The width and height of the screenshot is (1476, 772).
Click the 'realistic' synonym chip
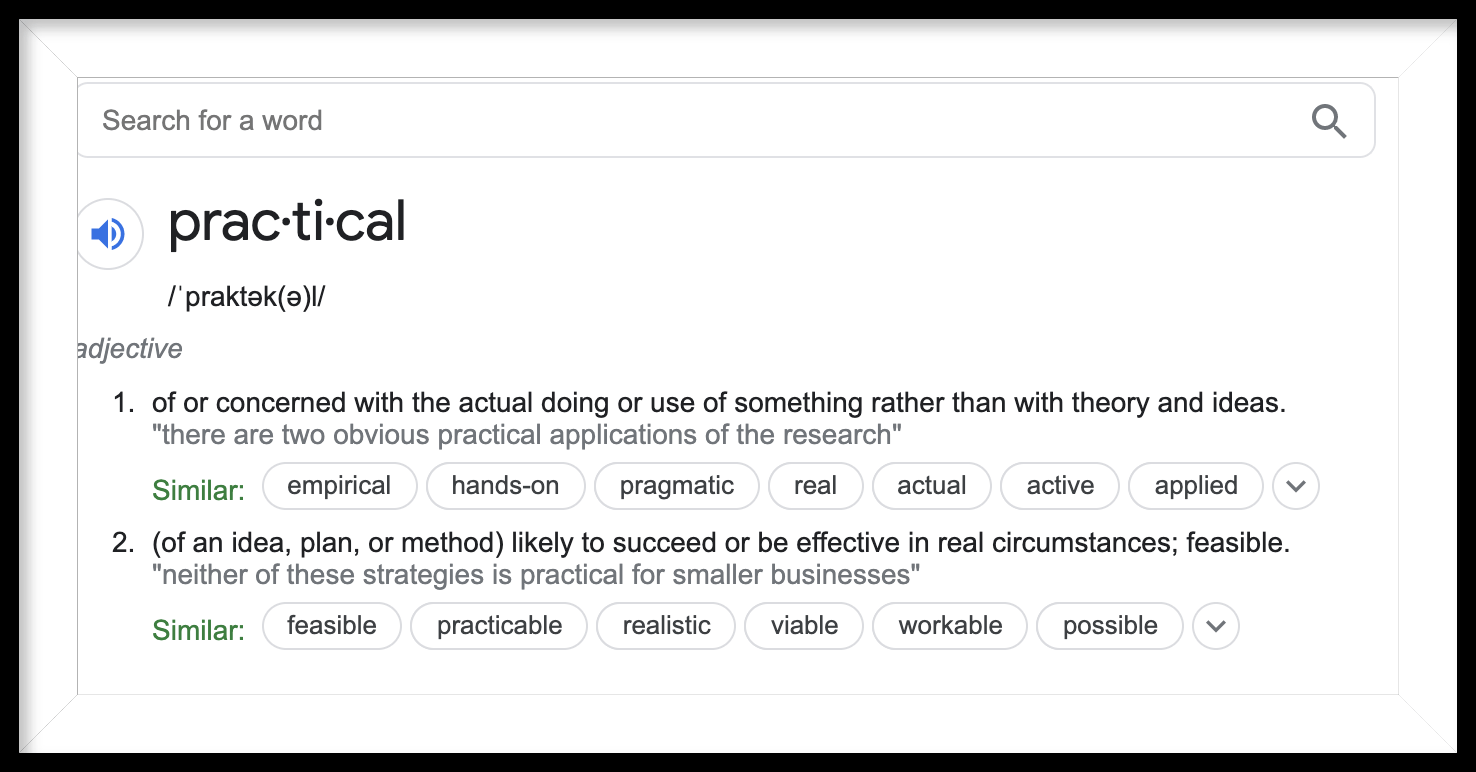(666, 626)
